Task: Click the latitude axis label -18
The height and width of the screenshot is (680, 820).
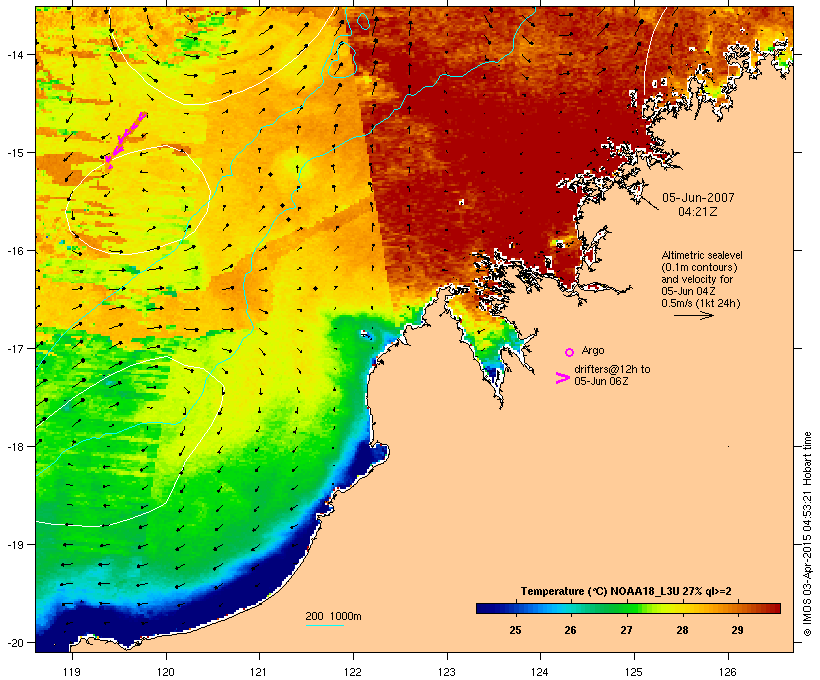Action: [x=14, y=446]
